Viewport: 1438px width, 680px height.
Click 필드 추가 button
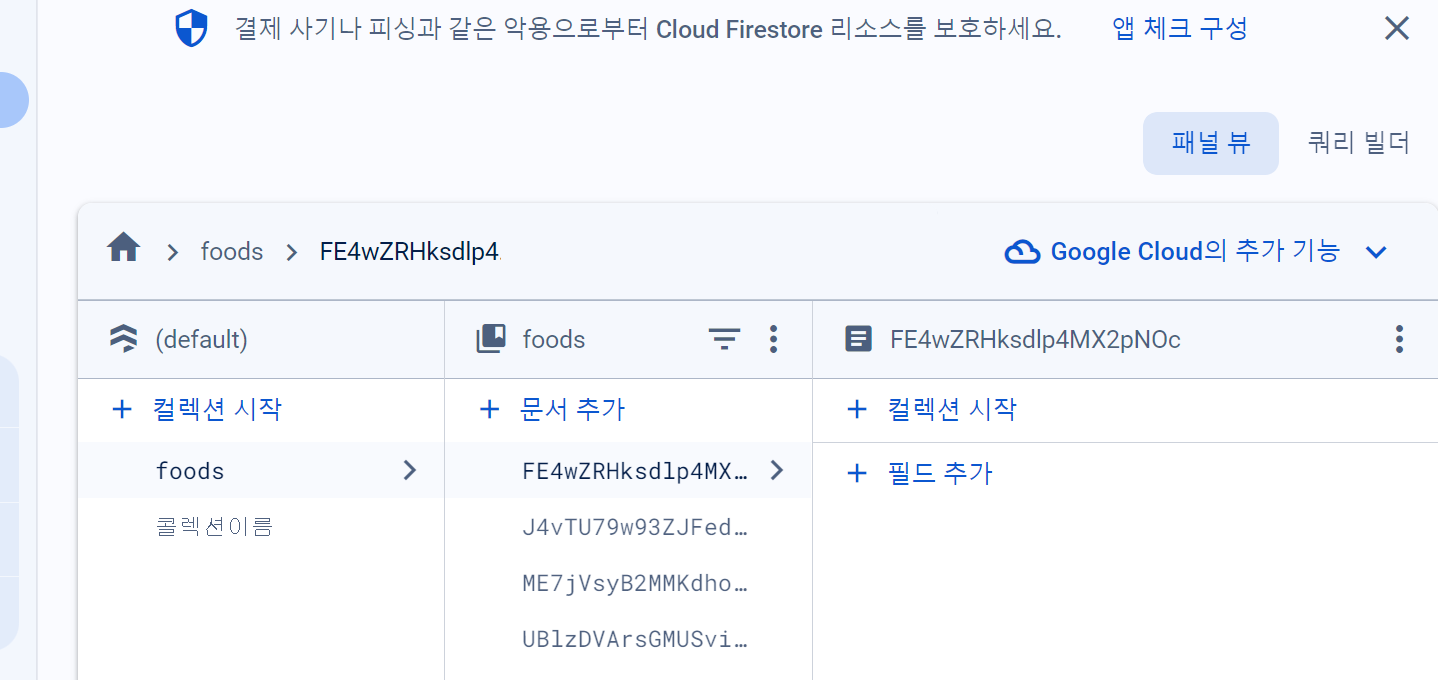920,473
